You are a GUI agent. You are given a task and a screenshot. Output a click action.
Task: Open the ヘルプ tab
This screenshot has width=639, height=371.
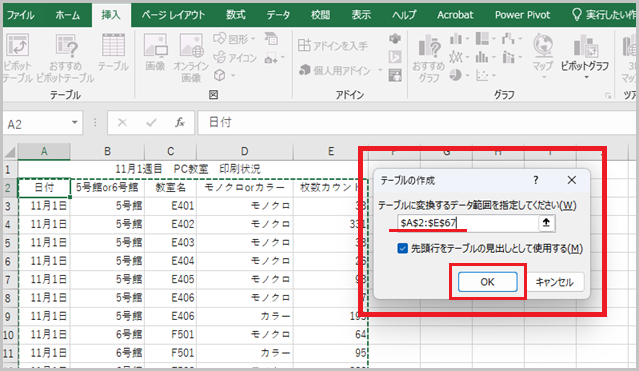[x=404, y=15]
